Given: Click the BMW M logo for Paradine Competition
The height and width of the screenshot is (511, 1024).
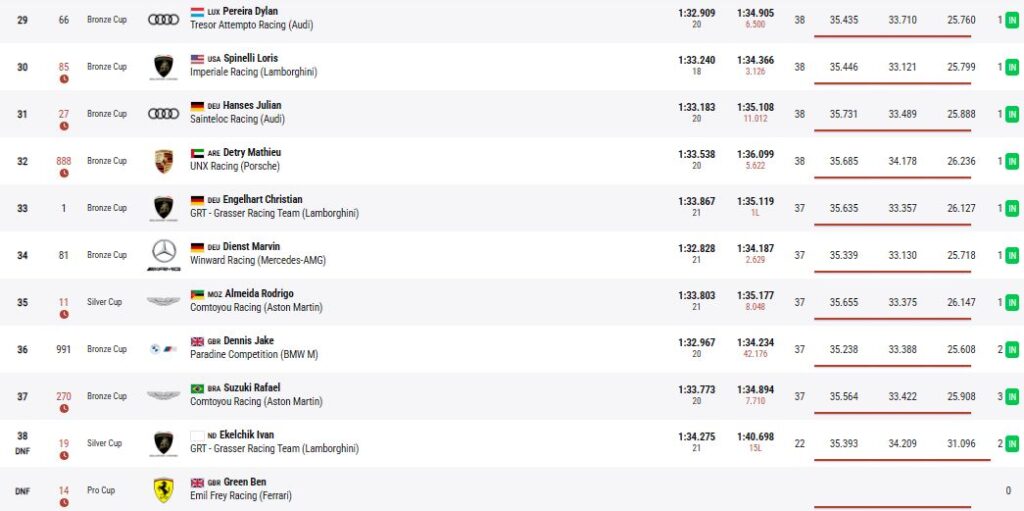Looking at the screenshot, I should coord(163,349).
